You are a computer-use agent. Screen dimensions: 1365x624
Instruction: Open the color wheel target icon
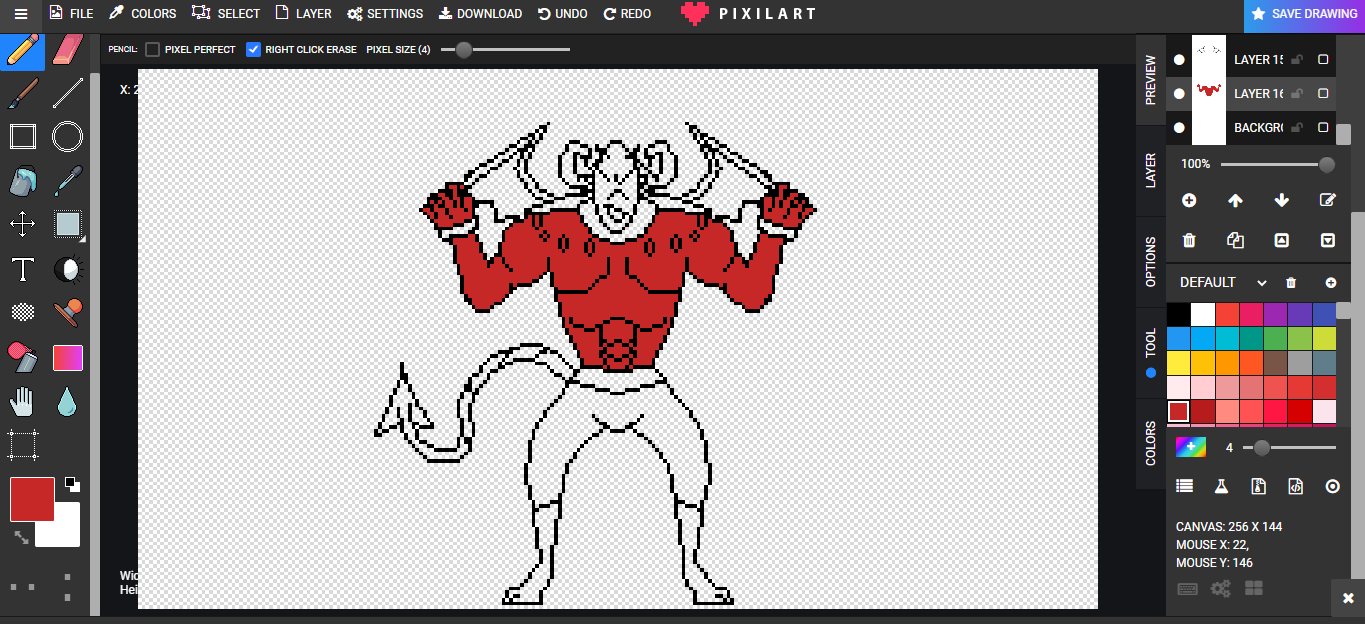1332,486
